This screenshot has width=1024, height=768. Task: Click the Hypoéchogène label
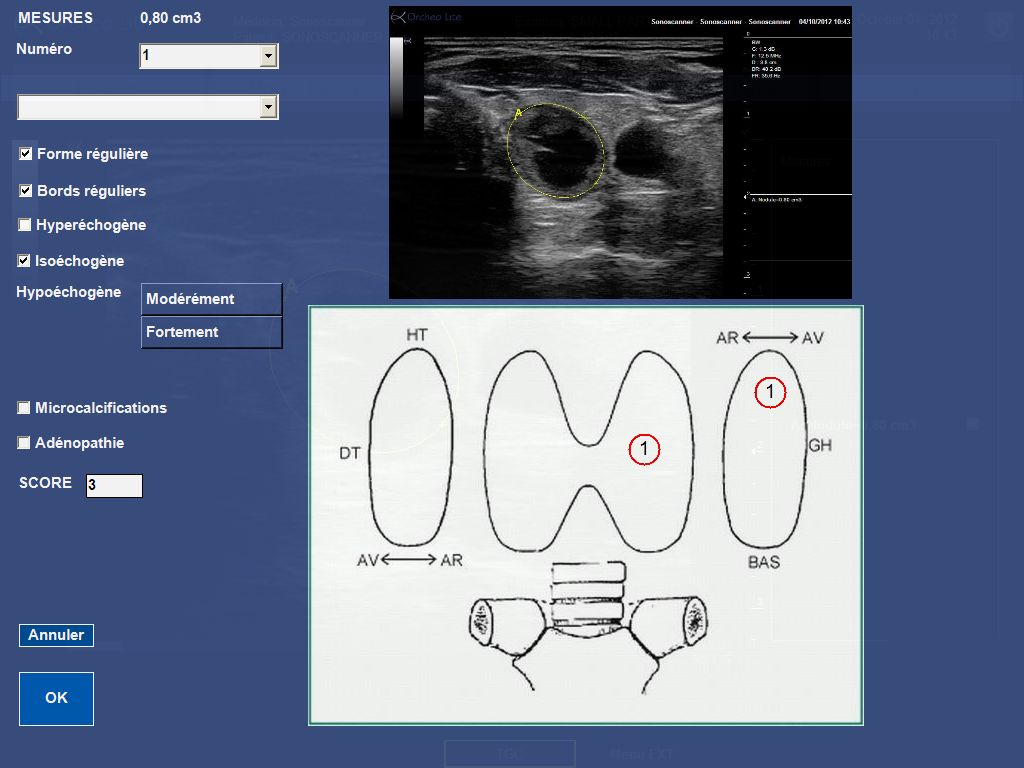(69, 292)
